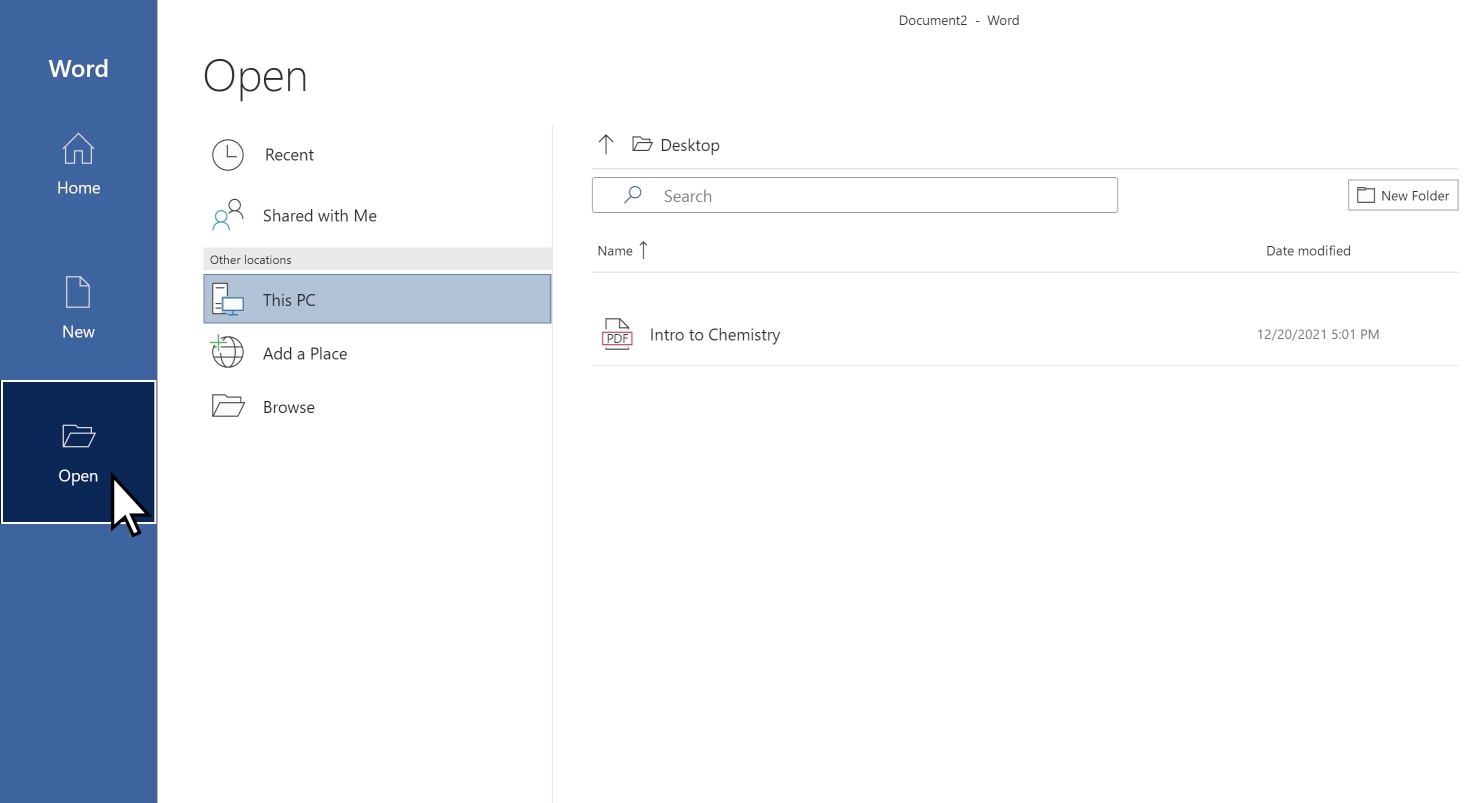
Task: Open the Intro to Chemistry file
Action: pyautogui.click(x=714, y=334)
